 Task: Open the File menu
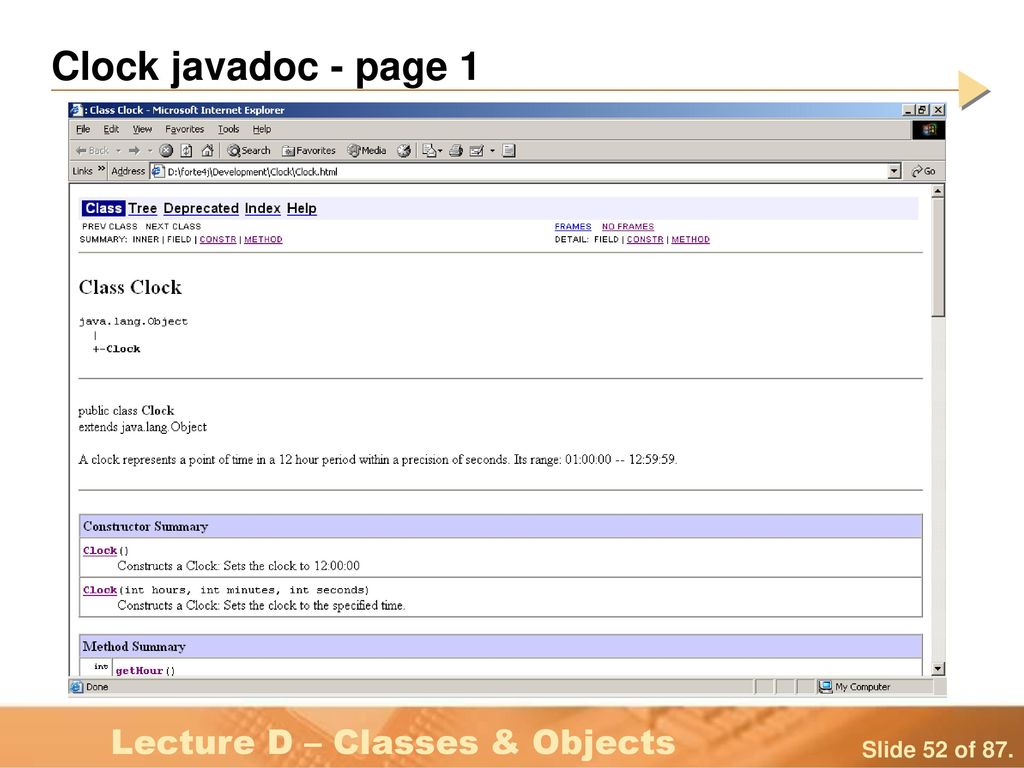tap(83, 129)
